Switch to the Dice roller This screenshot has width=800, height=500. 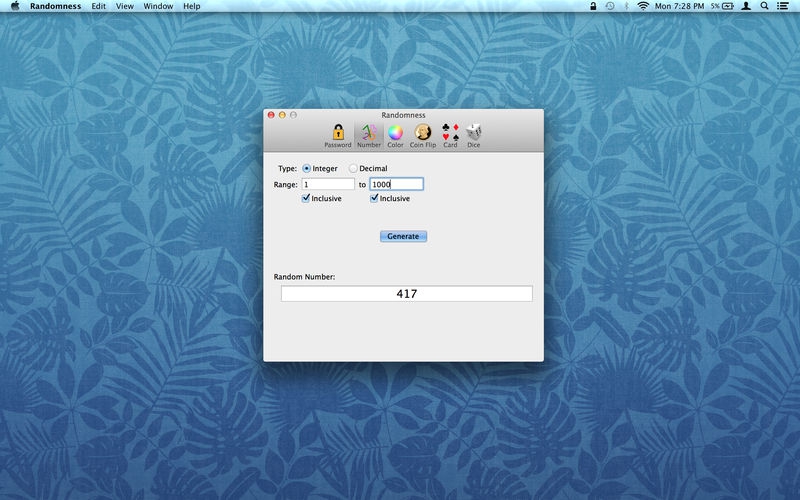point(473,136)
